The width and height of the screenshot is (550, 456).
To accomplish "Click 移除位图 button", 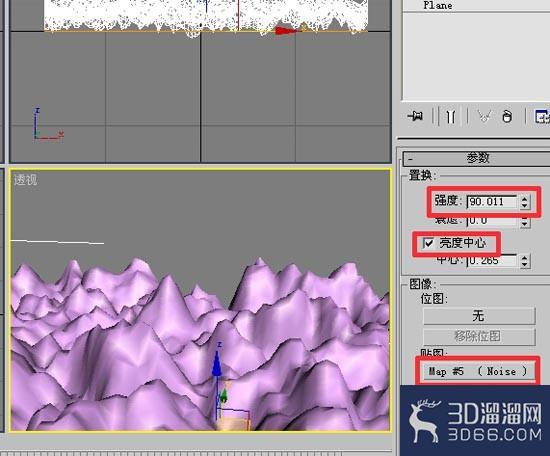I will tap(479, 336).
